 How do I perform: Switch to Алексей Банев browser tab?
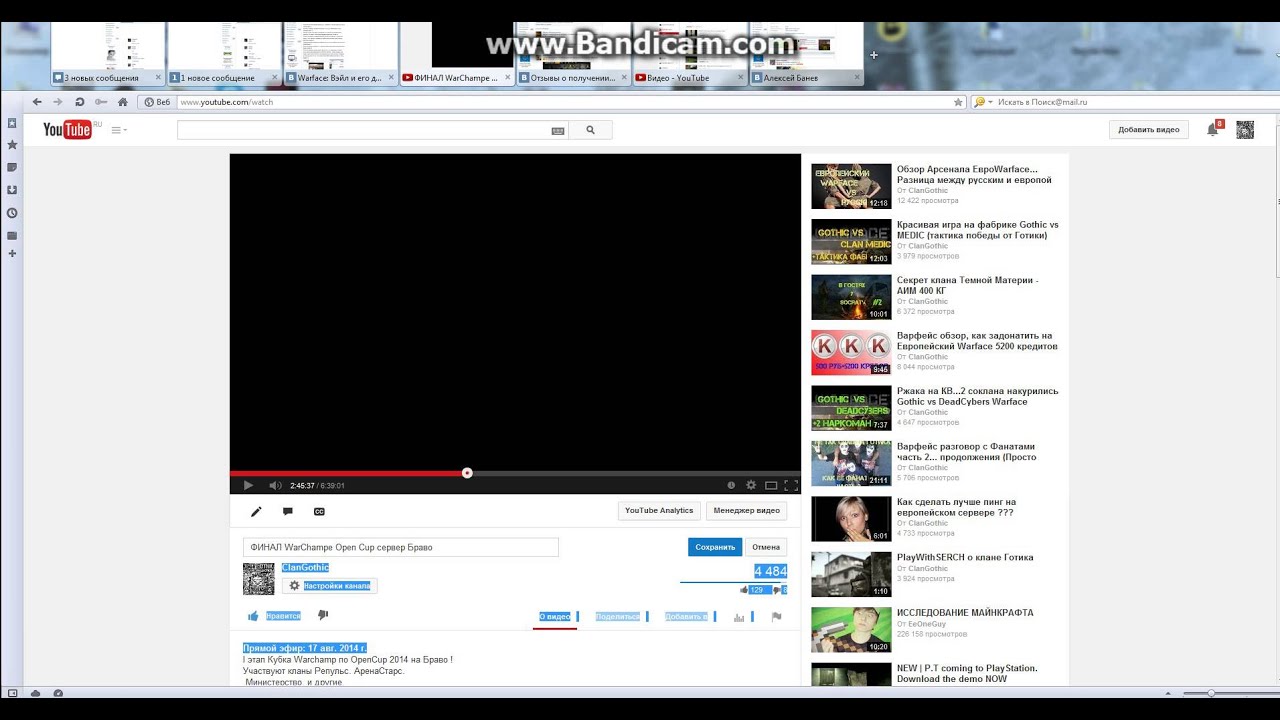(806, 77)
